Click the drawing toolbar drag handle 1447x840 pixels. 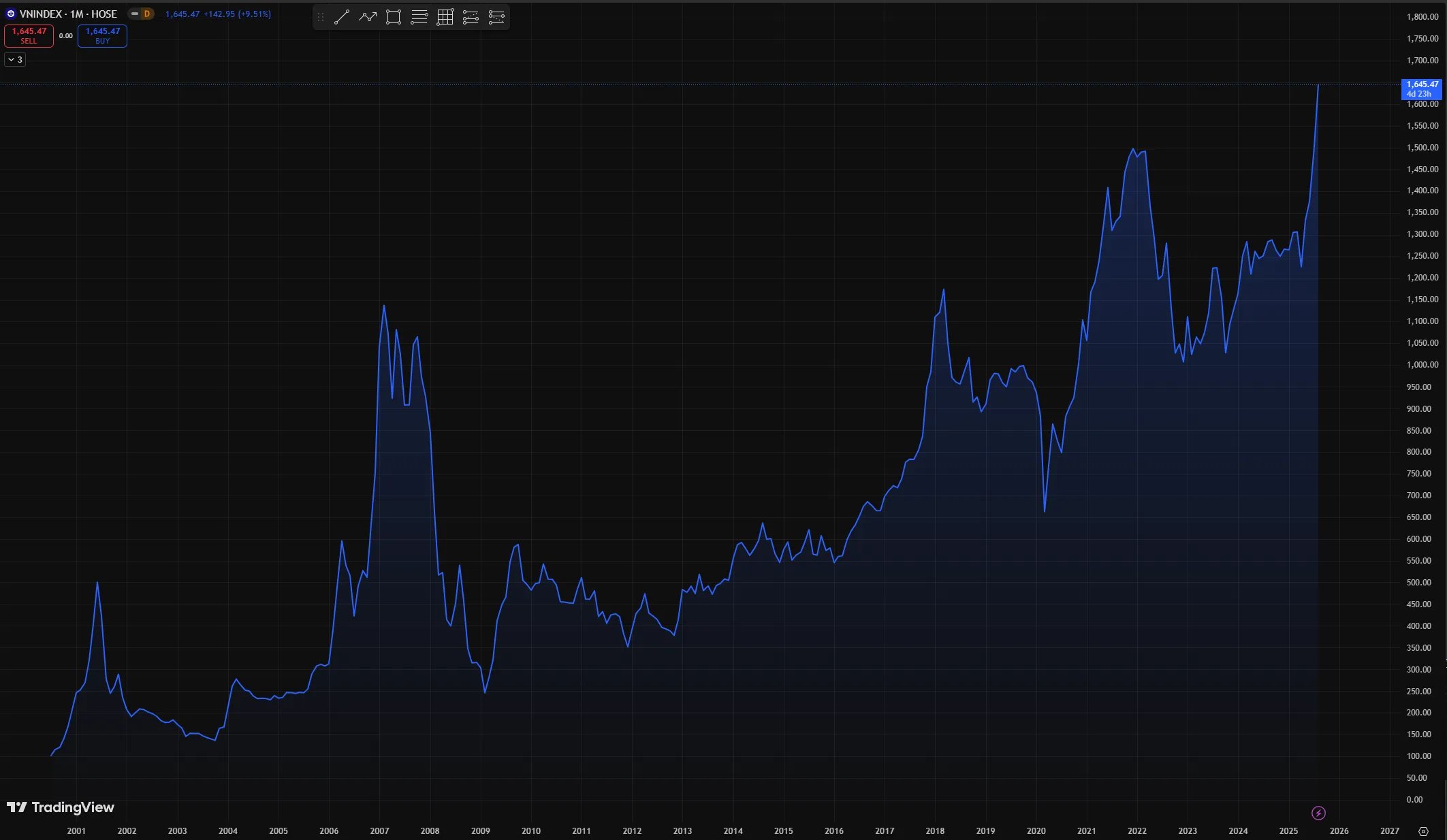point(321,17)
